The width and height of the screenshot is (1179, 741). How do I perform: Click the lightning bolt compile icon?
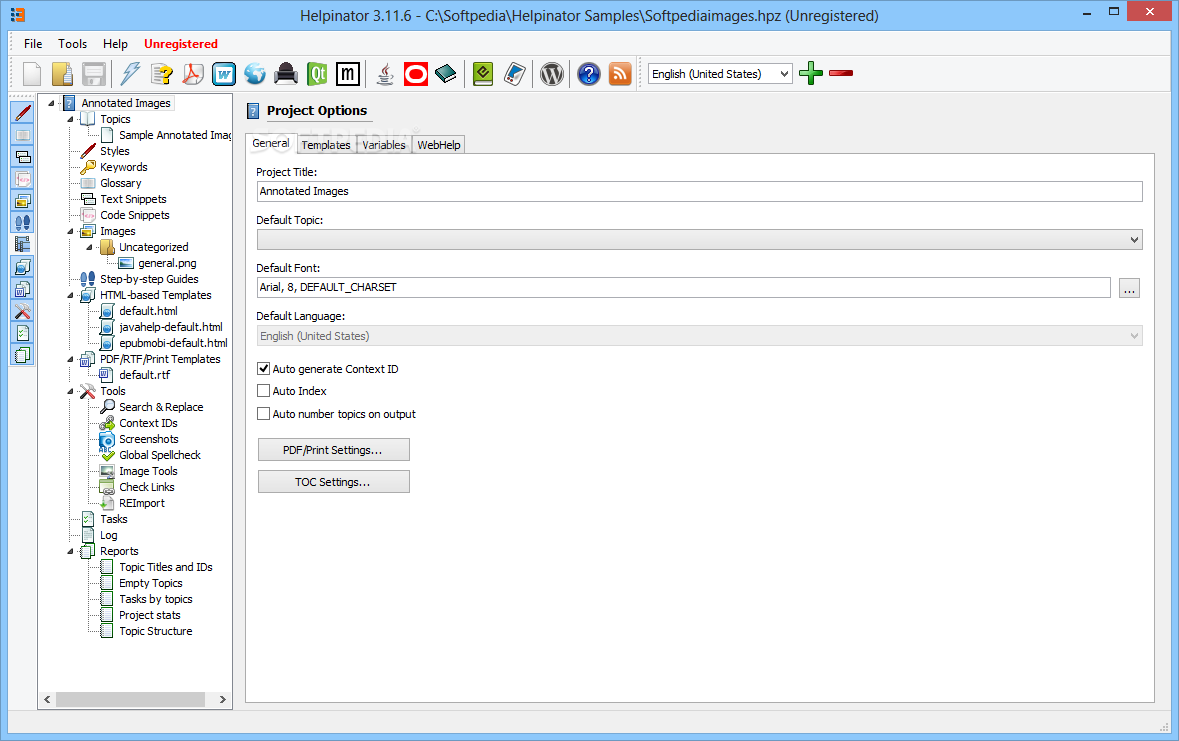click(131, 74)
